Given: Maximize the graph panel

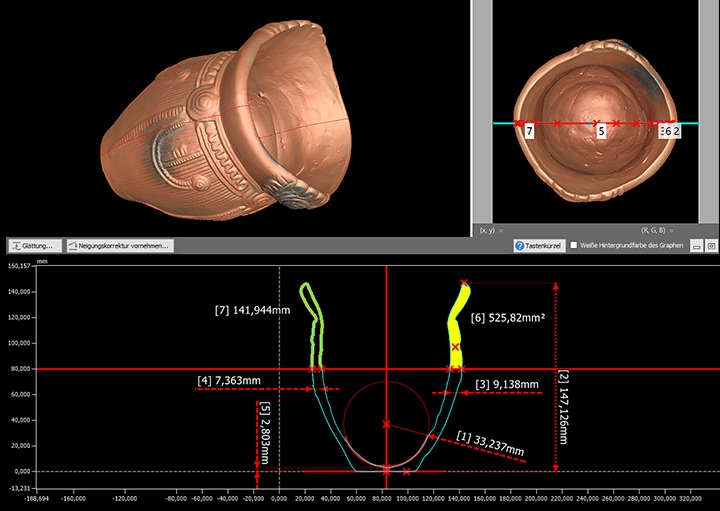Looking at the screenshot, I should click(710, 245).
